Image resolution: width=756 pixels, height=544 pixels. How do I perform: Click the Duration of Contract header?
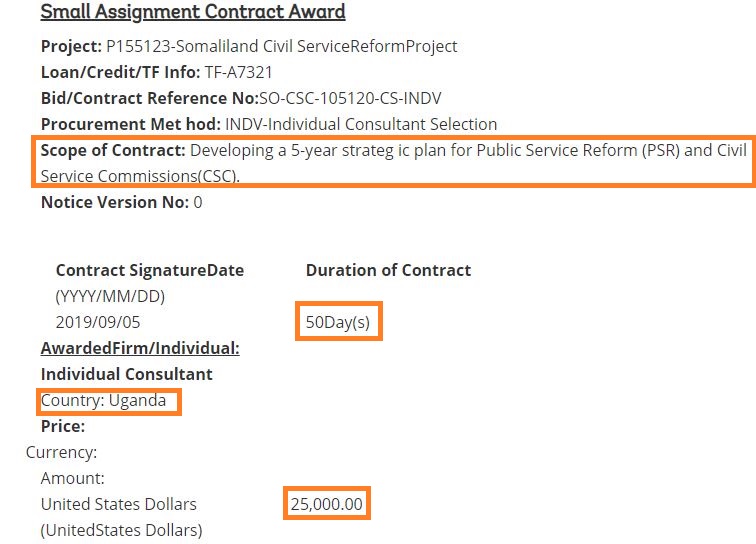tap(389, 270)
